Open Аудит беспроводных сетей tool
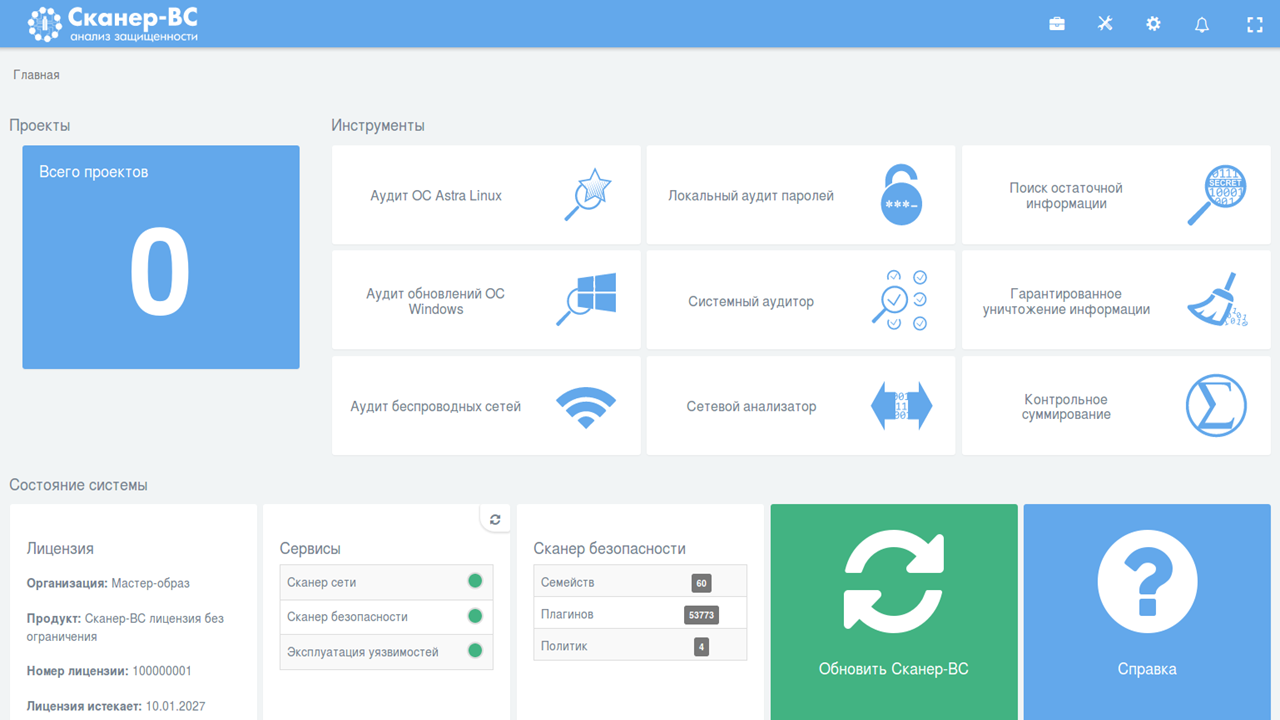The image size is (1280, 720). point(486,406)
